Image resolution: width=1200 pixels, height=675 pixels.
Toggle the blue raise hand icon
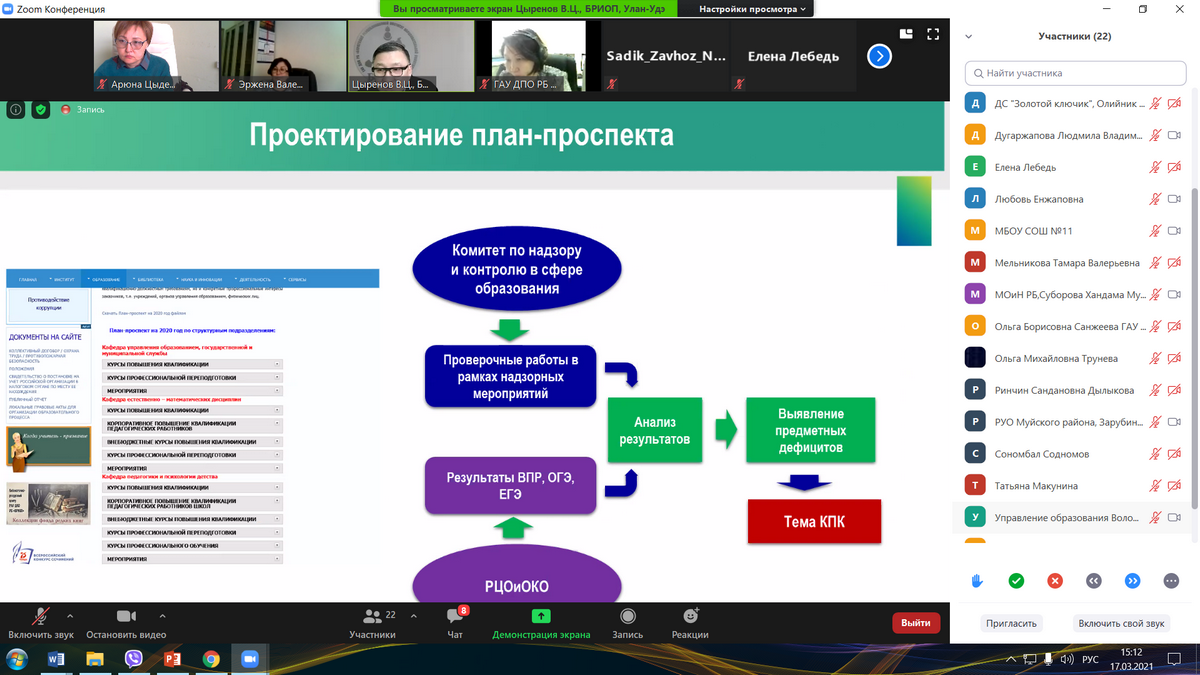tap(977, 581)
